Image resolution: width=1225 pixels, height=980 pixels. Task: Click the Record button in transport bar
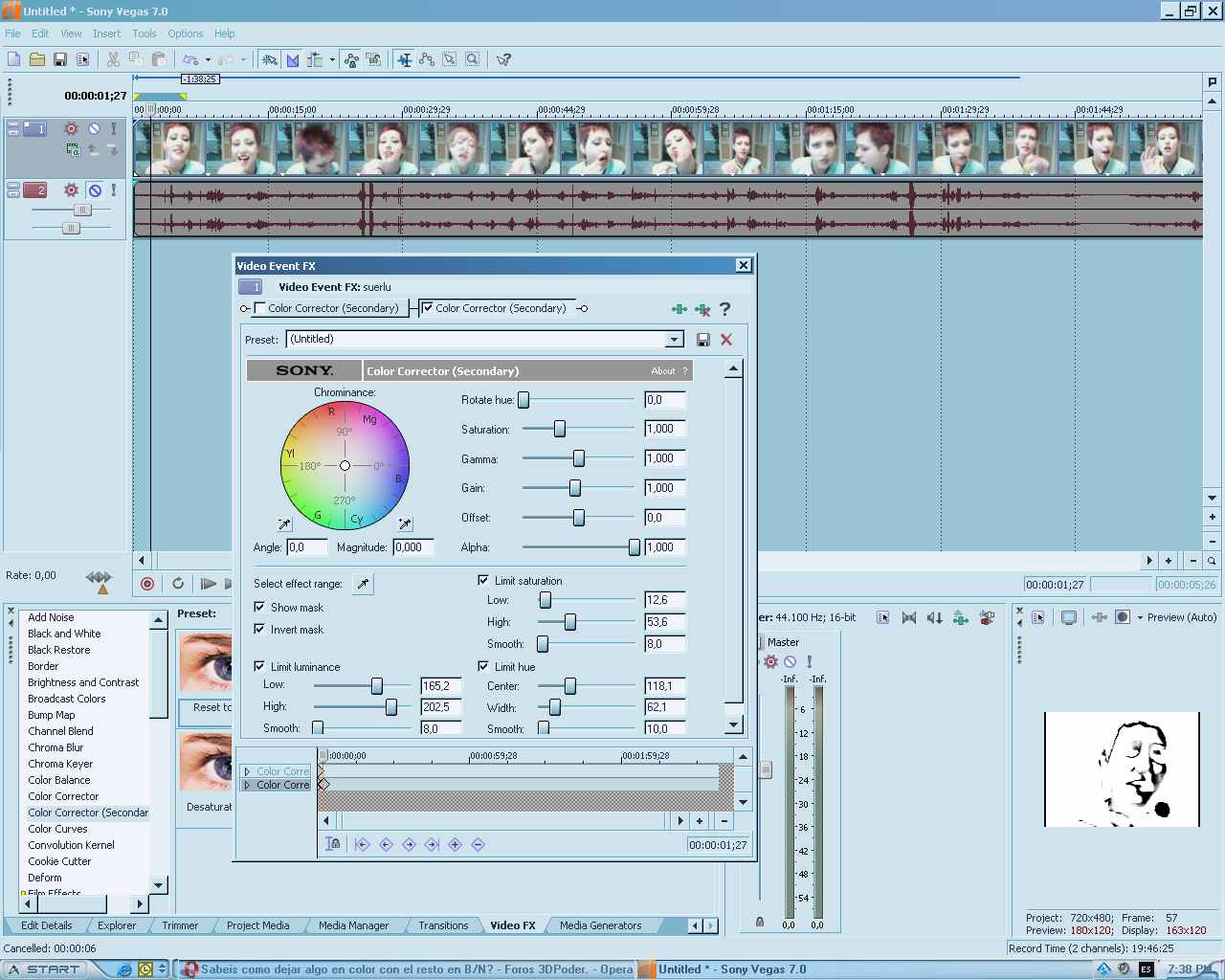(x=147, y=583)
